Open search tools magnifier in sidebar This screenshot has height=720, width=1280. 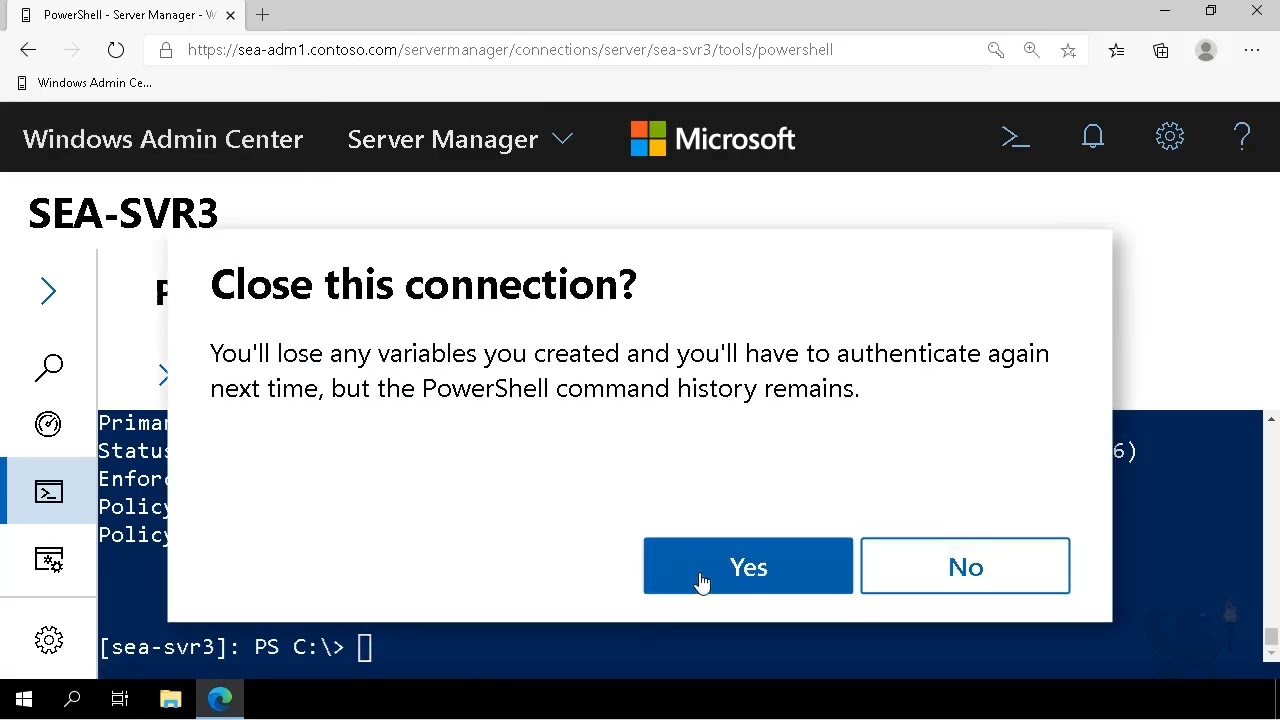tap(48, 368)
